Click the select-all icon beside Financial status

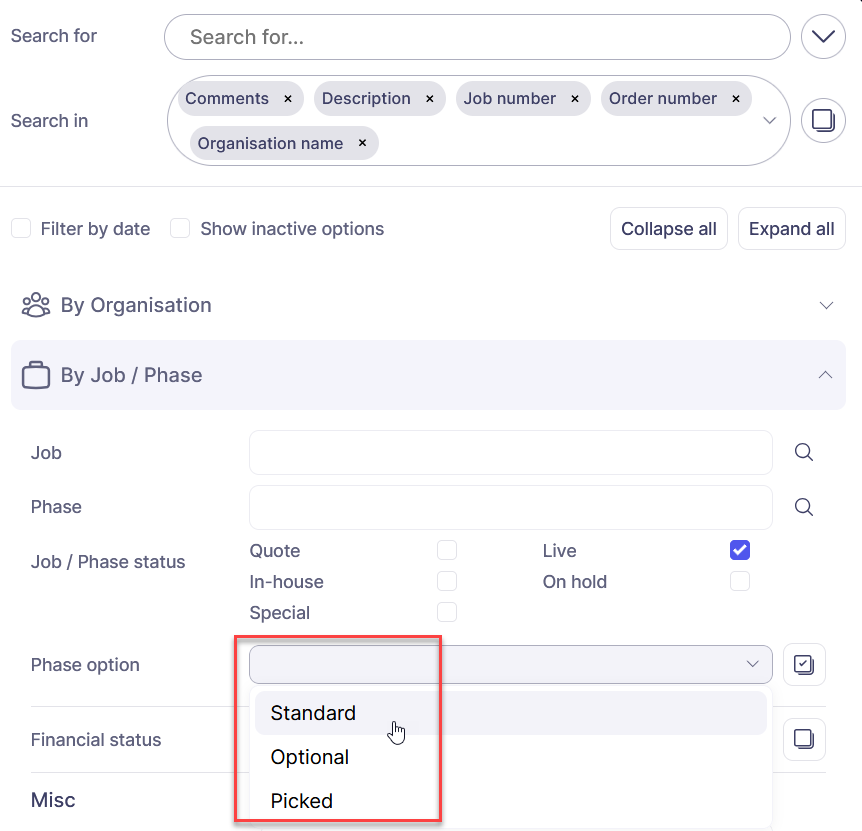(804, 739)
